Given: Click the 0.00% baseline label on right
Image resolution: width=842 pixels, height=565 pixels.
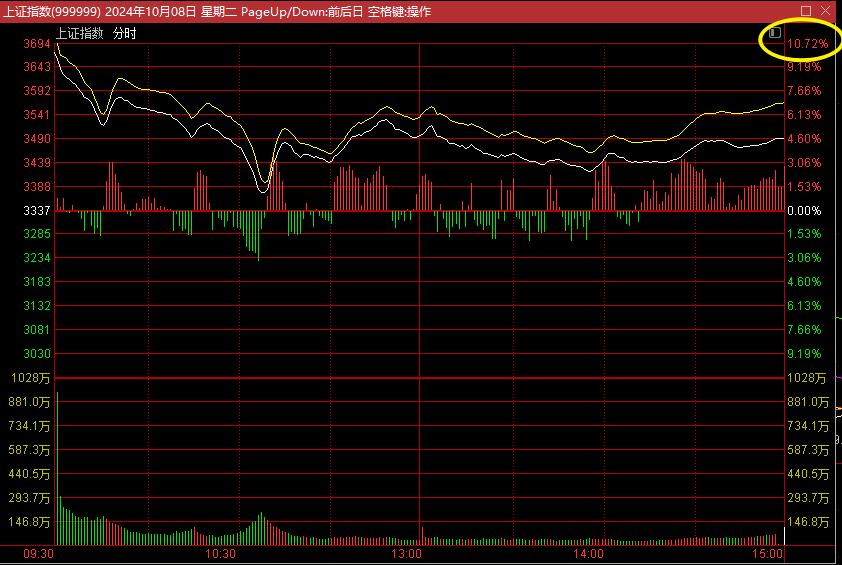Looking at the screenshot, I should tap(804, 211).
